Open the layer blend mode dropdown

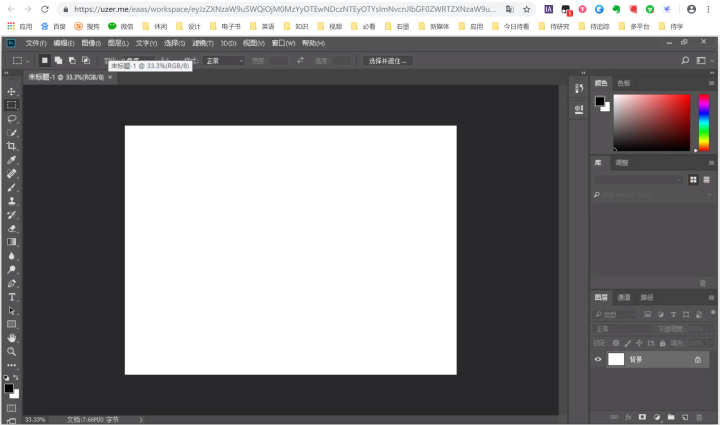622,328
